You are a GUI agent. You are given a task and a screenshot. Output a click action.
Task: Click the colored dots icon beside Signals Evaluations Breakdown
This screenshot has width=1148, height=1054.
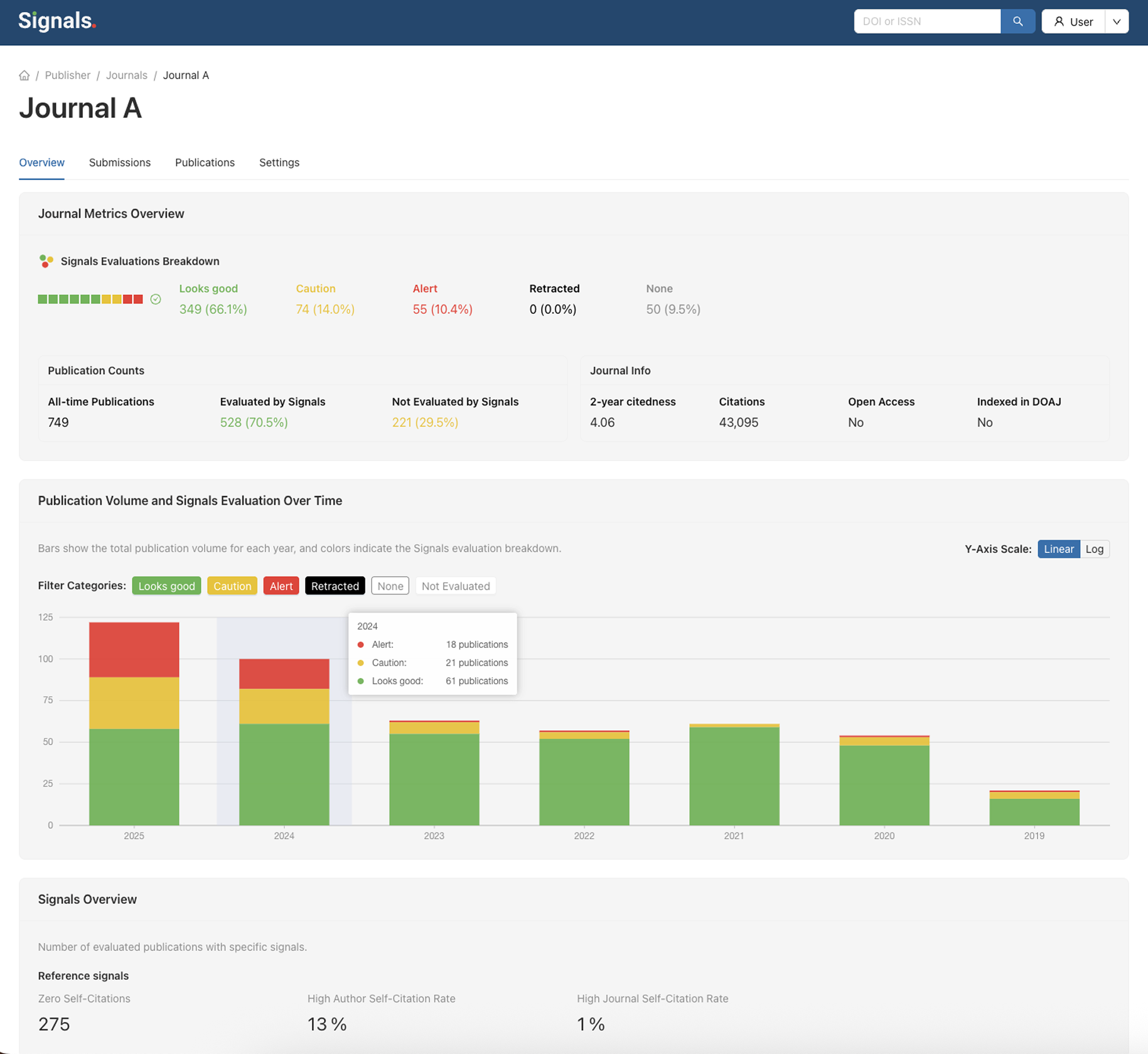click(x=45, y=261)
